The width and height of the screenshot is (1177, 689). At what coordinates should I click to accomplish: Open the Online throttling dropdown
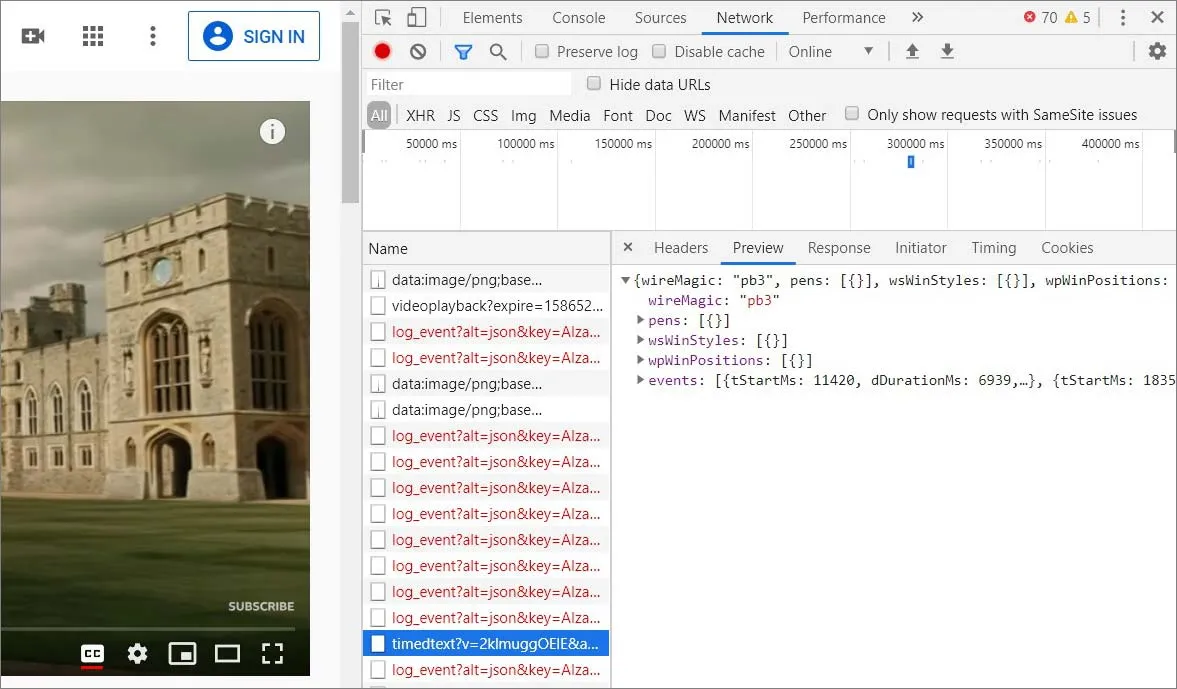point(832,51)
